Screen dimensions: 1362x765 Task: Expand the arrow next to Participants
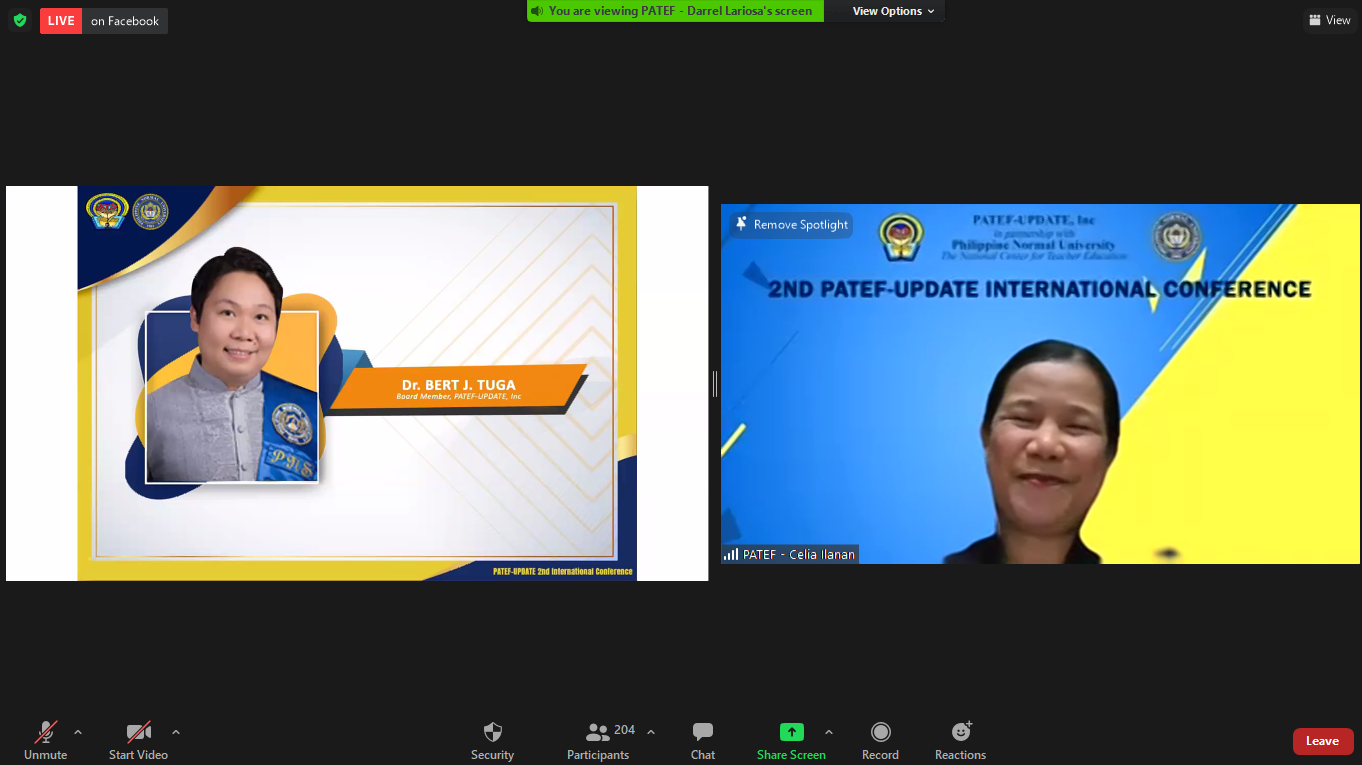[651, 732]
